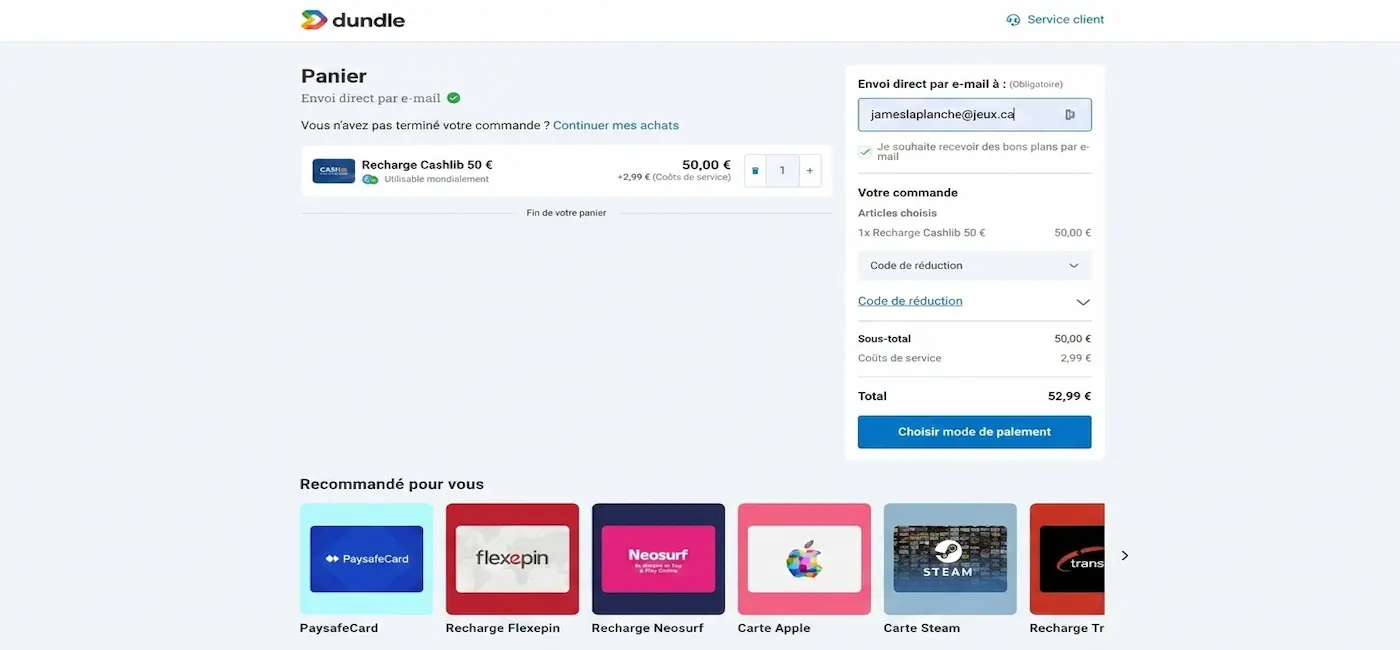The height and width of the screenshot is (650, 1400).
Task: Click the Recharge Cashlib 50 € title
Action: pyautogui.click(x=427, y=165)
